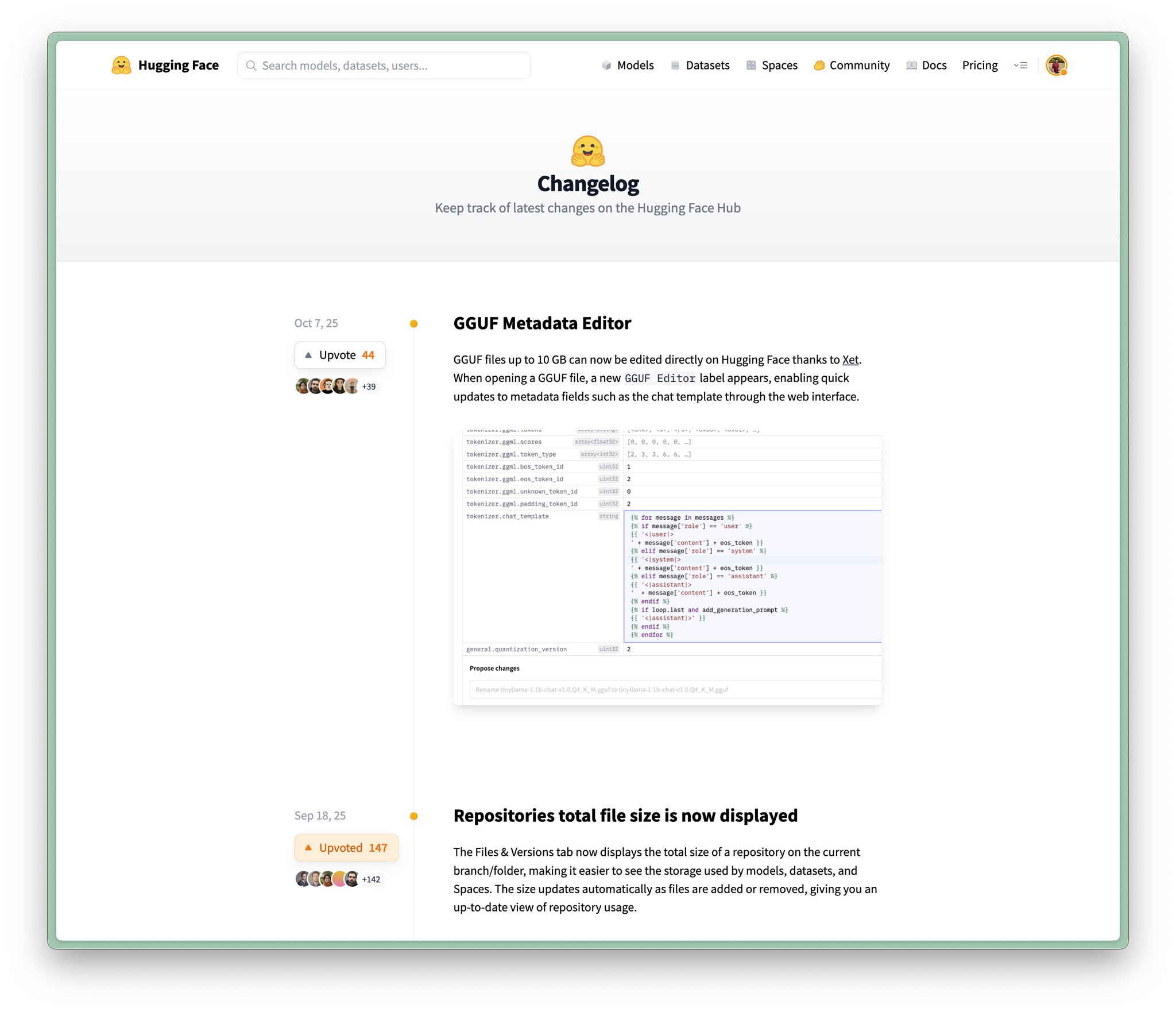1176x1012 pixels.
Task: Click the Sep 18, 25 date label
Action: pyautogui.click(x=320, y=816)
